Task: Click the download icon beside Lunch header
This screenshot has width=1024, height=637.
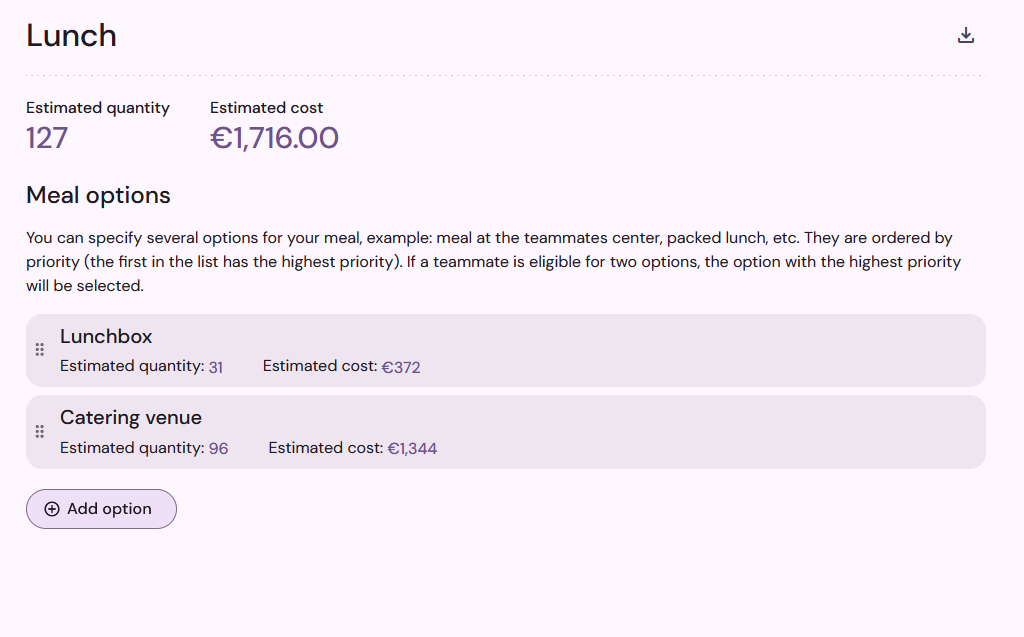Action: (x=966, y=35)
